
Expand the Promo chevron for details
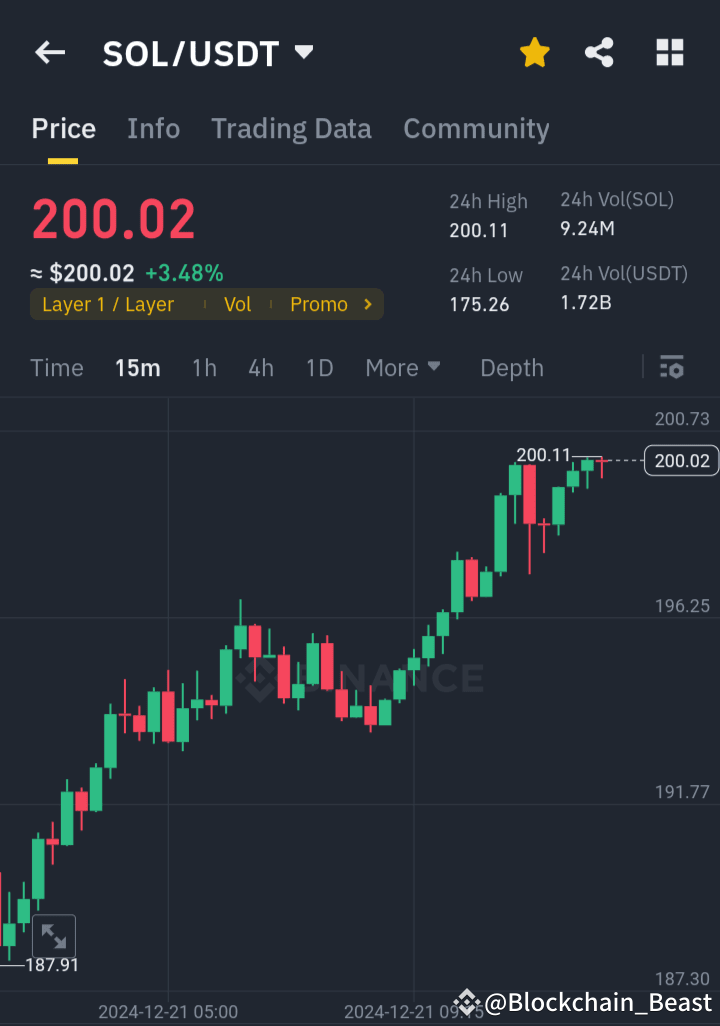point(366,304)
